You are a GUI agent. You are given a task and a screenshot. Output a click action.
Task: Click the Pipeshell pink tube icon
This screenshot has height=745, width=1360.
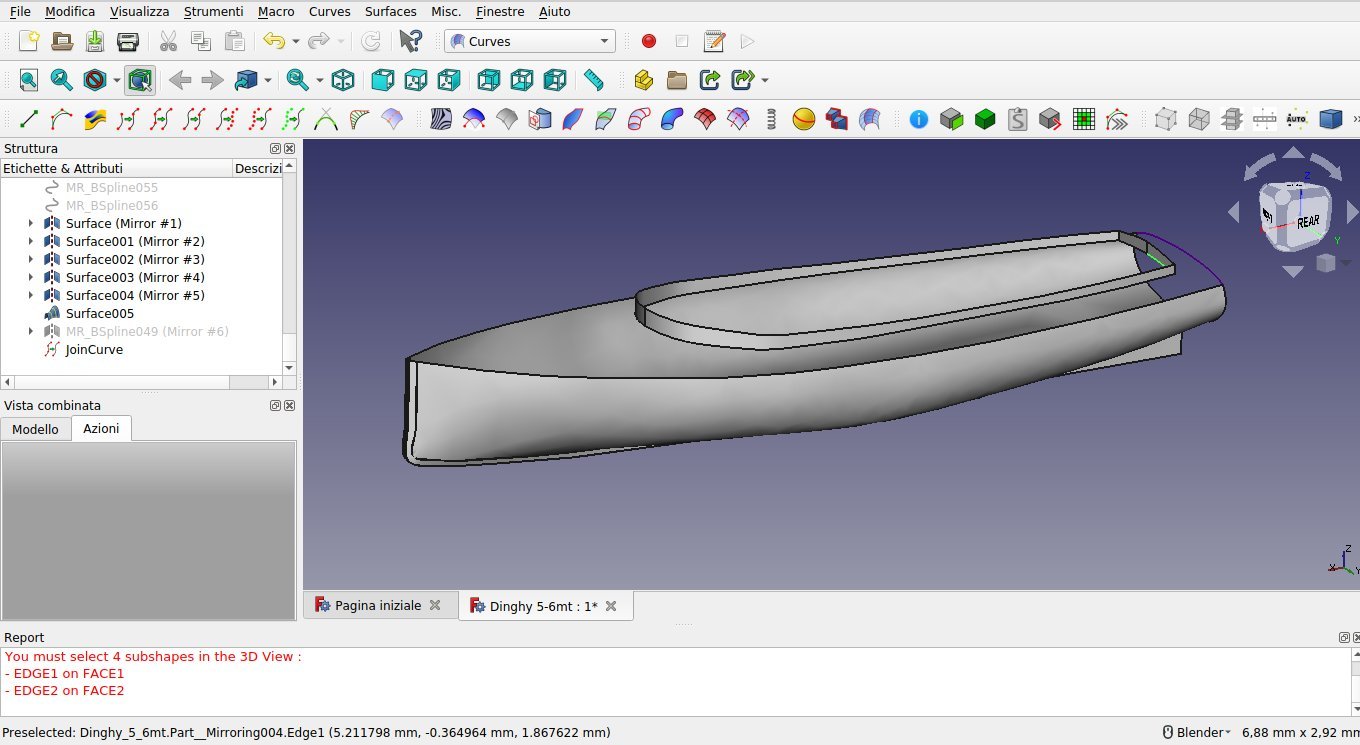pyautogui.click(x=639, y=119)
